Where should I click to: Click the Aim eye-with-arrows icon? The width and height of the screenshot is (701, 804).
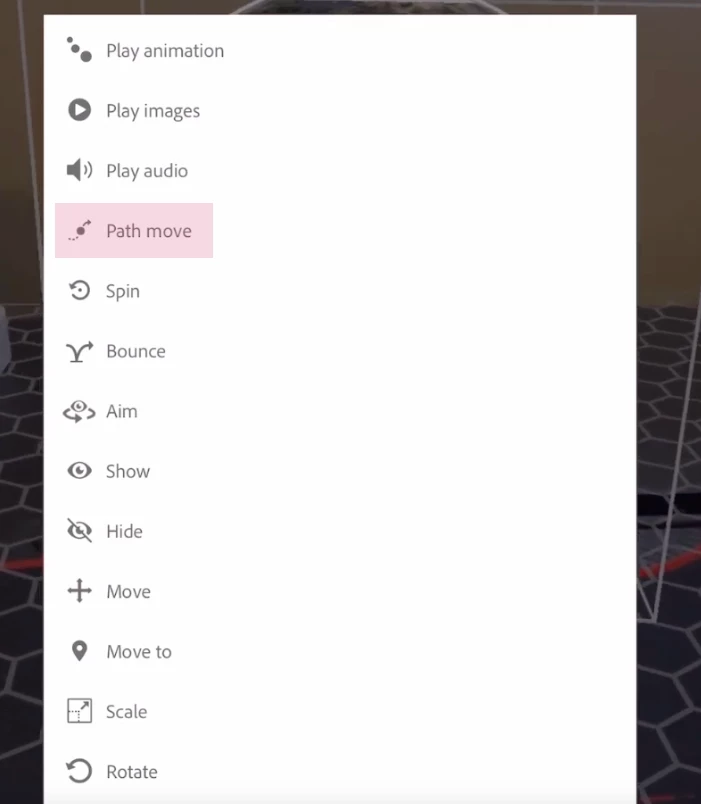[x=79, y=411]
